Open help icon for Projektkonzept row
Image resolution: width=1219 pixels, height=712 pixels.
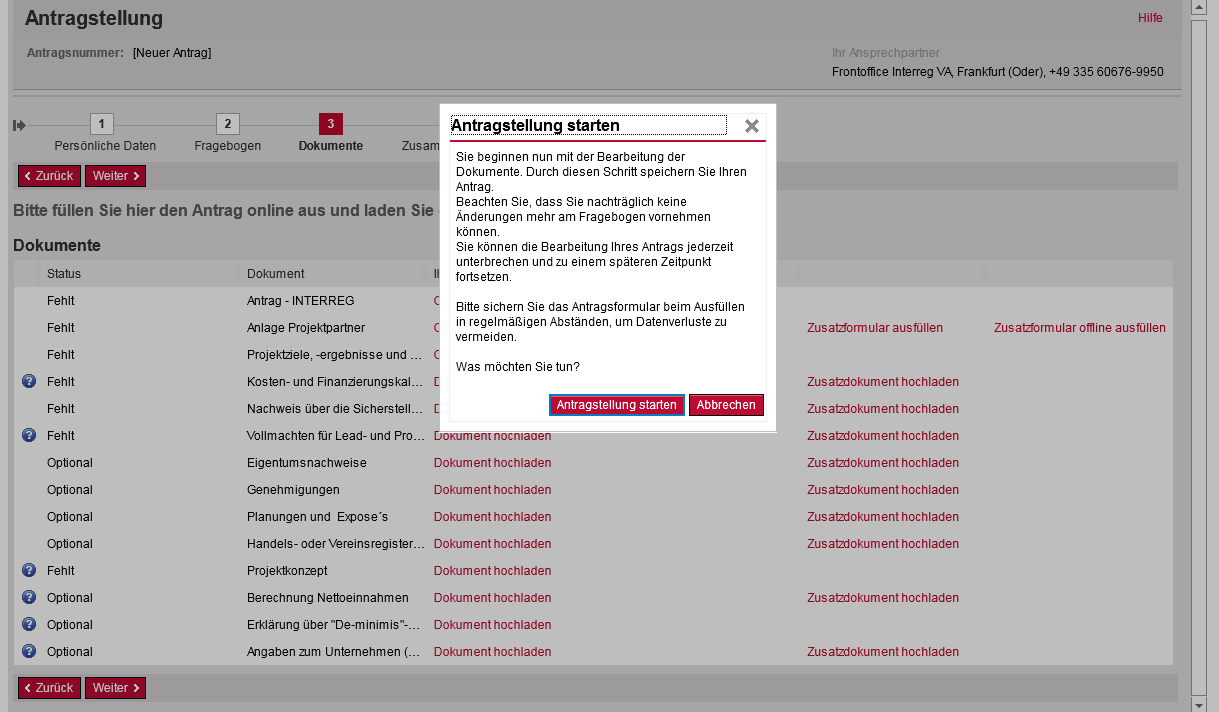click(x=29, y=570)
